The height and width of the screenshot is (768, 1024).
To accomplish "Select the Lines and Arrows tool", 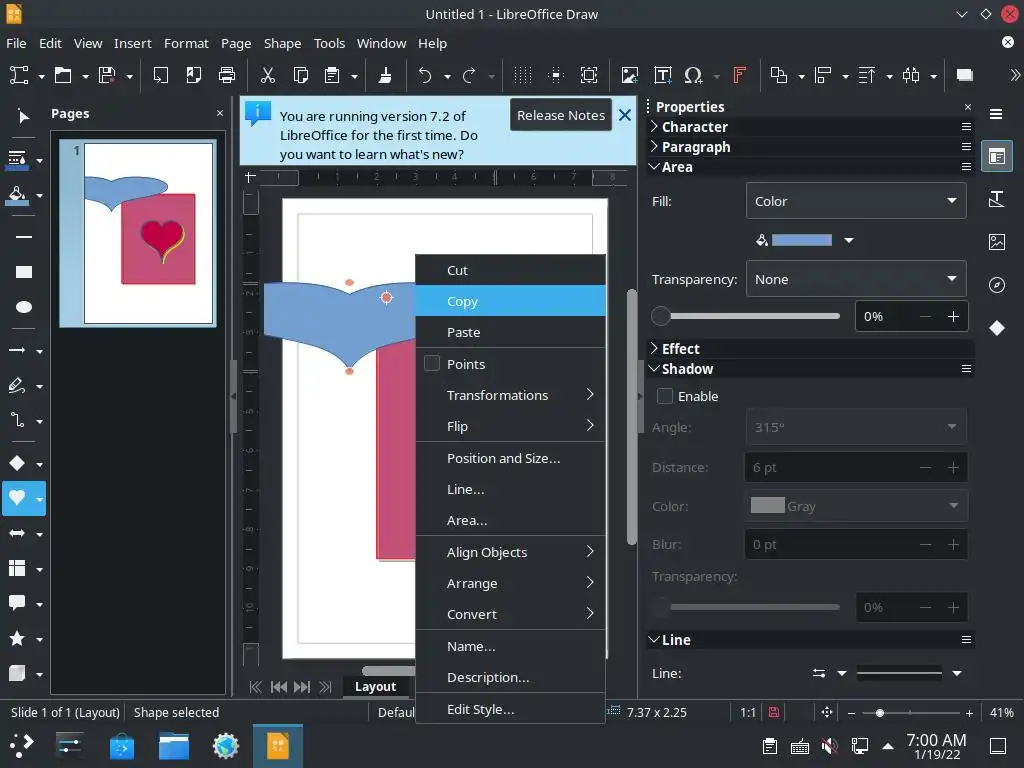I will tap(18, 351).
